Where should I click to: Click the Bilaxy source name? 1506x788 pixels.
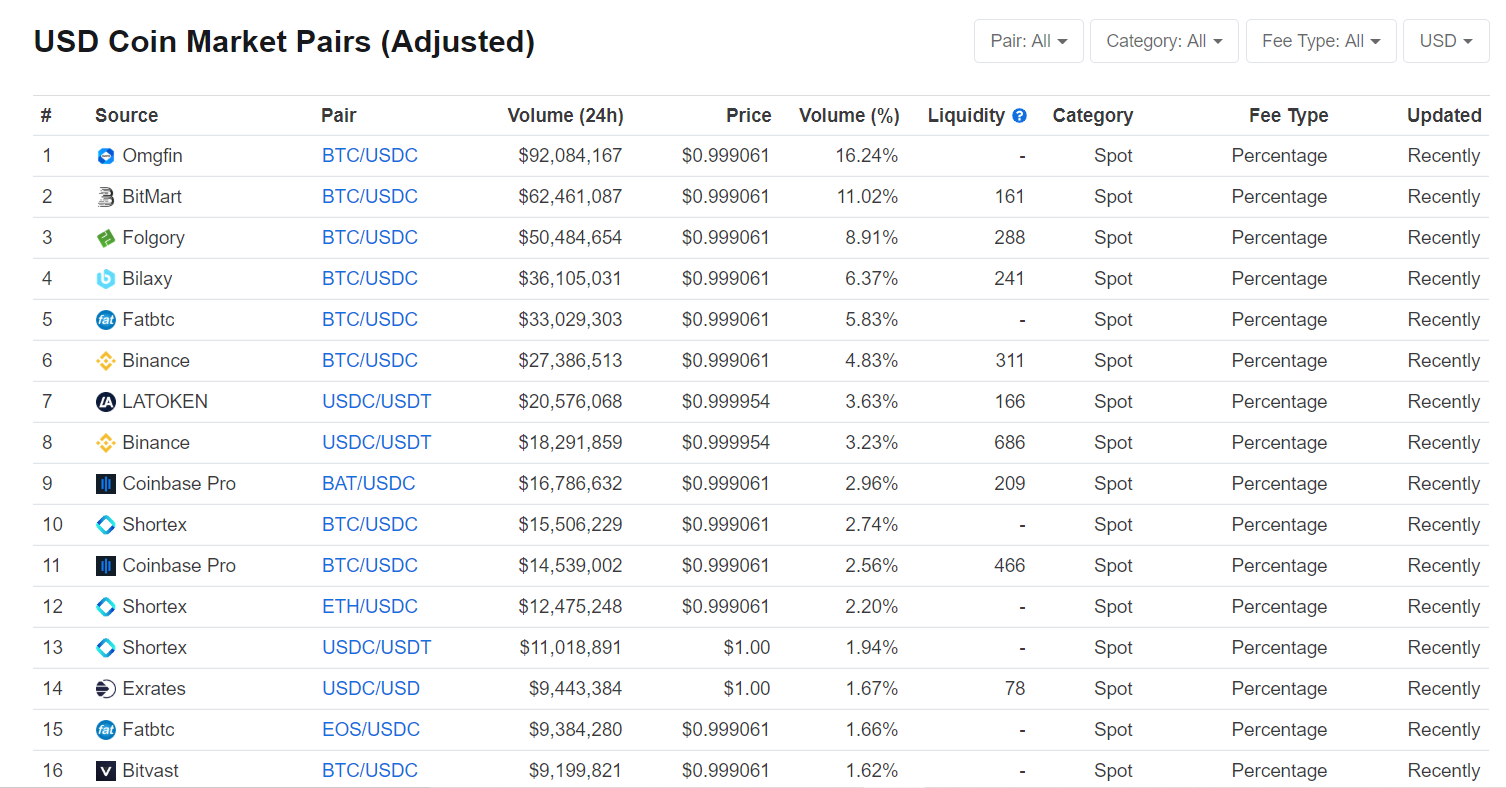click(147, 279)
